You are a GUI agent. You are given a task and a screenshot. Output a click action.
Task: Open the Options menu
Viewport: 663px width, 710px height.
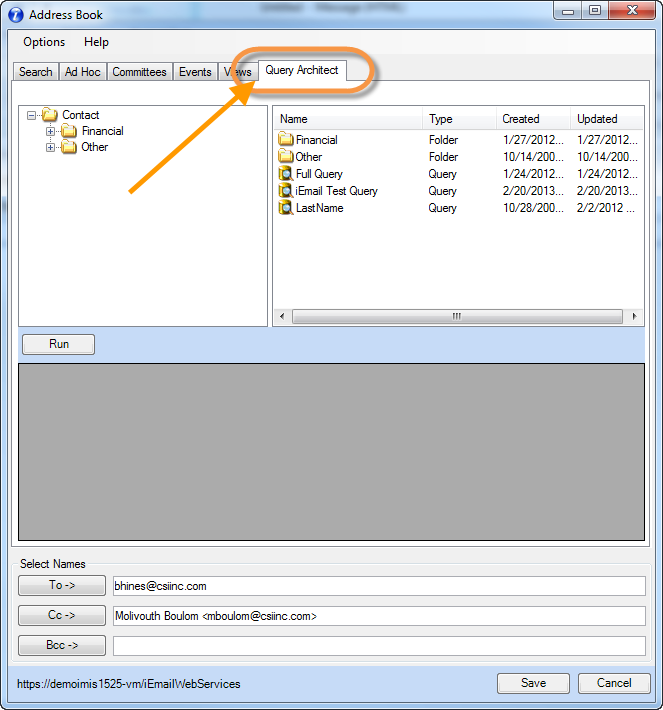[x=44, y=42]
